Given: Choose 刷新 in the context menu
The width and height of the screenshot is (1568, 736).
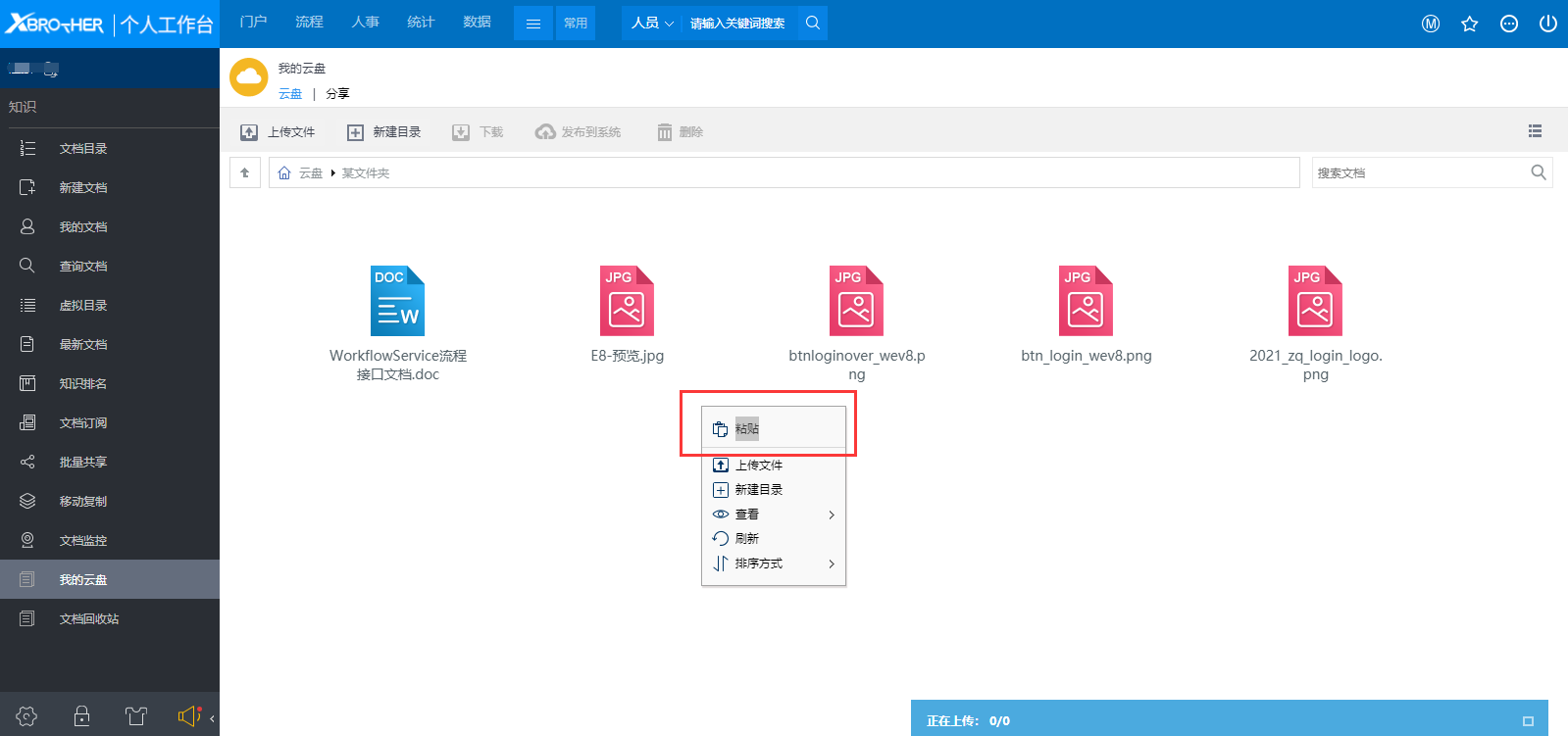Looking at the screenshot, I should tap(747, 539).
